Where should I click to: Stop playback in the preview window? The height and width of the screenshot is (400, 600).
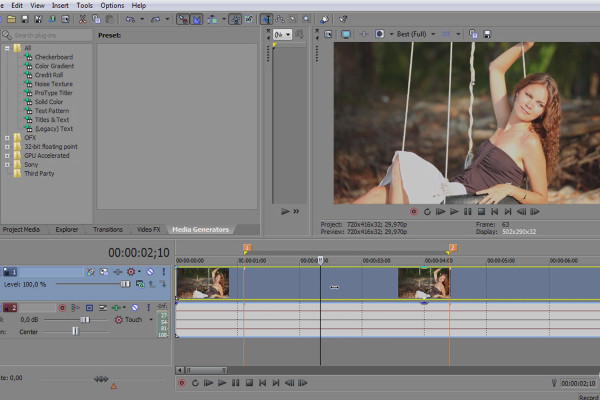pos(481,212)
